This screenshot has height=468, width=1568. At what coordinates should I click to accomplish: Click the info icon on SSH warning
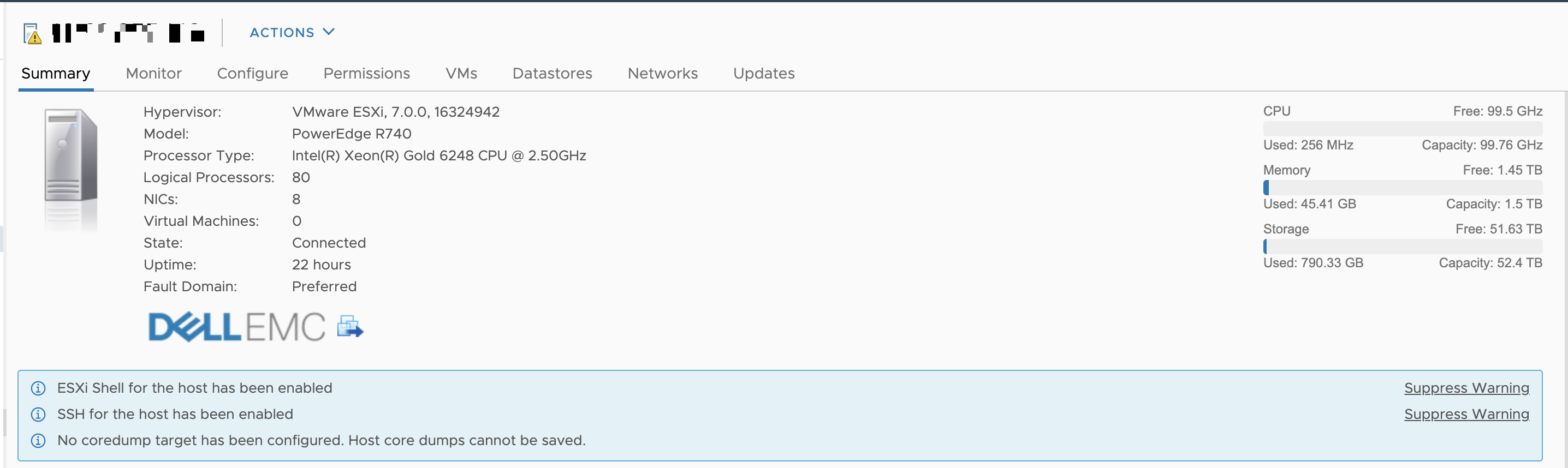pos(38,415)
